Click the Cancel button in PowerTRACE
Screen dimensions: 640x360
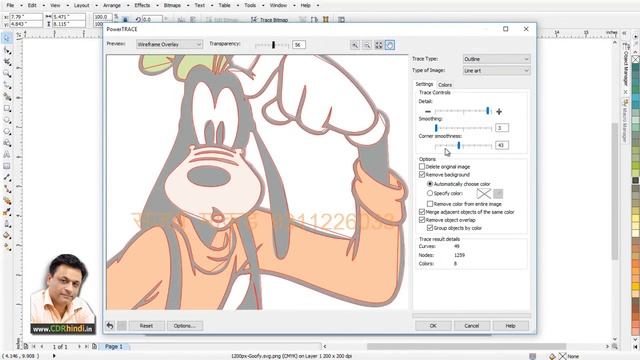click(x=471, y=326)
